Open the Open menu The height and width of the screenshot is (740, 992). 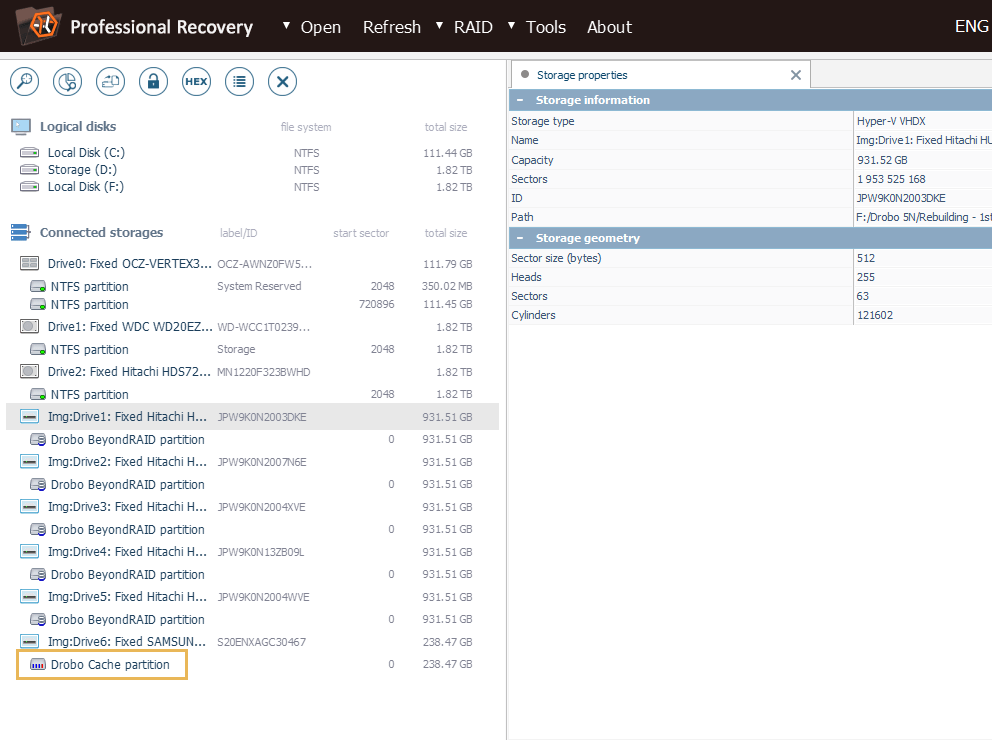pos(321,27)
